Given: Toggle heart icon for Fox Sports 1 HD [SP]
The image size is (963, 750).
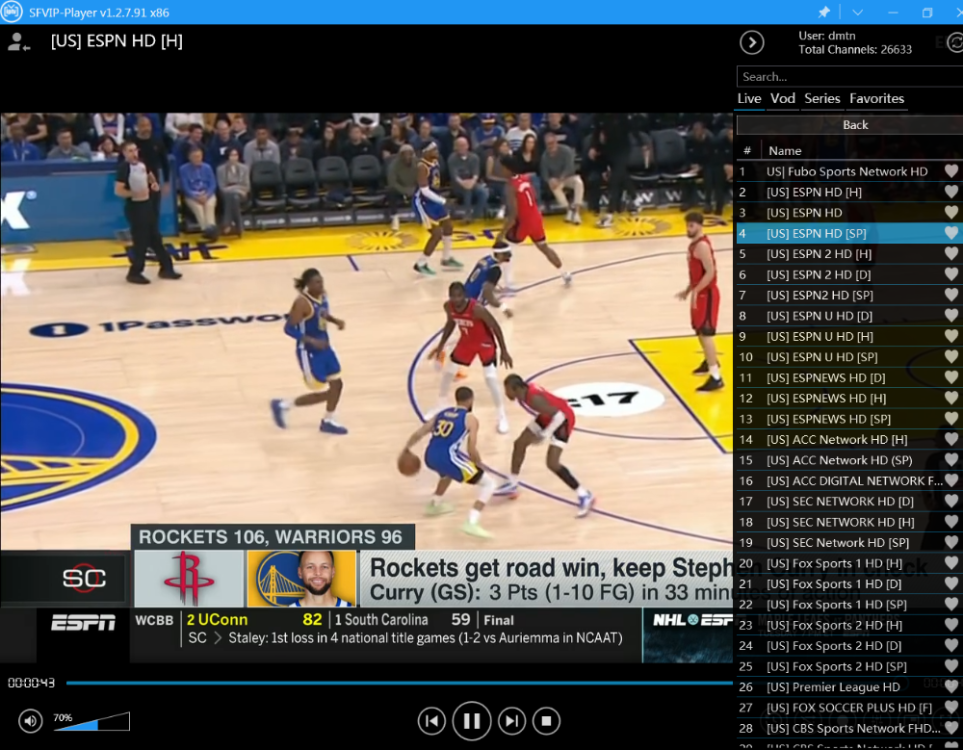Looking at the screenshot, I should coord(951,604).
